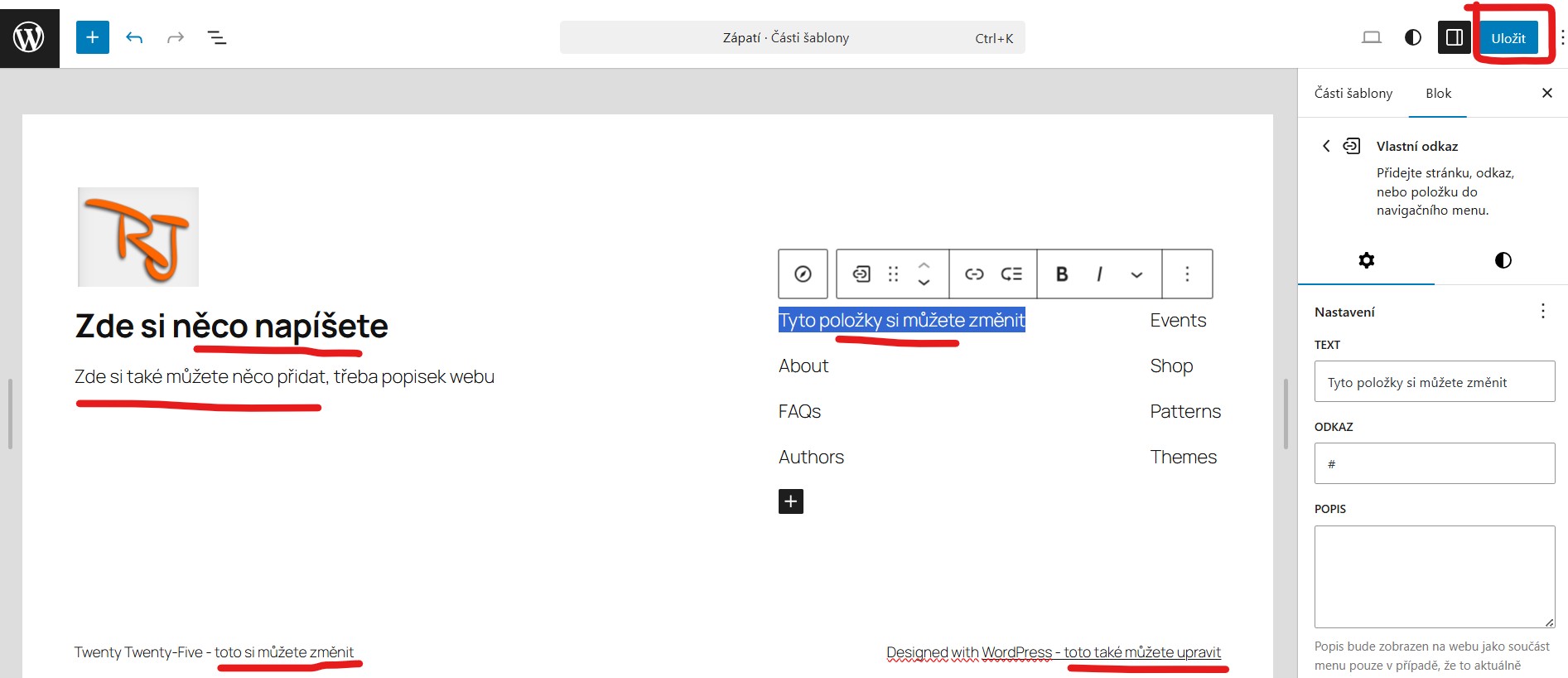Move block up with the arrow
Image resolution: width=1568 pixels, height=678 pixels.
pos(924,266)
